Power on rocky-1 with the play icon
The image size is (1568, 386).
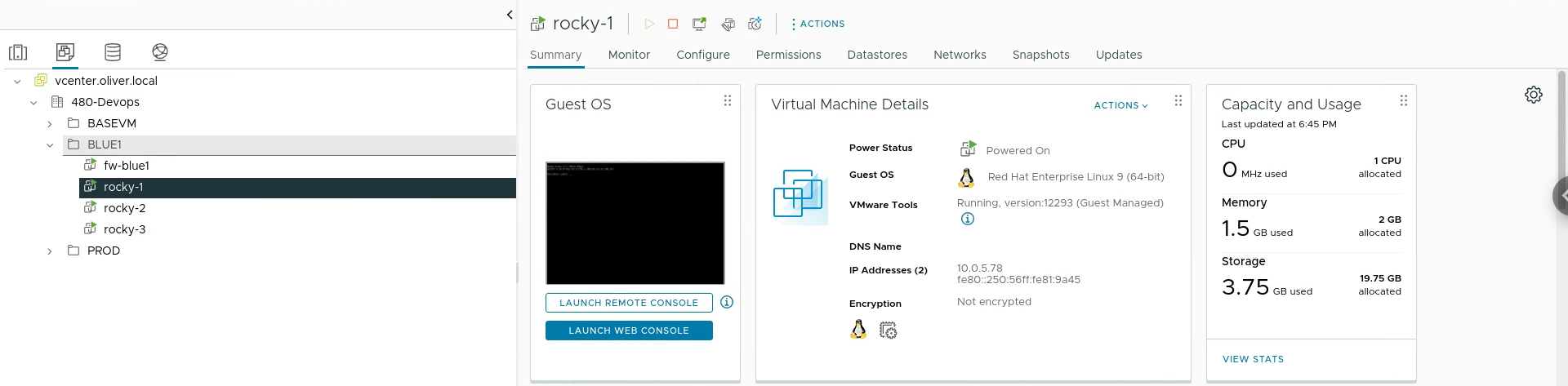(649, 24)
